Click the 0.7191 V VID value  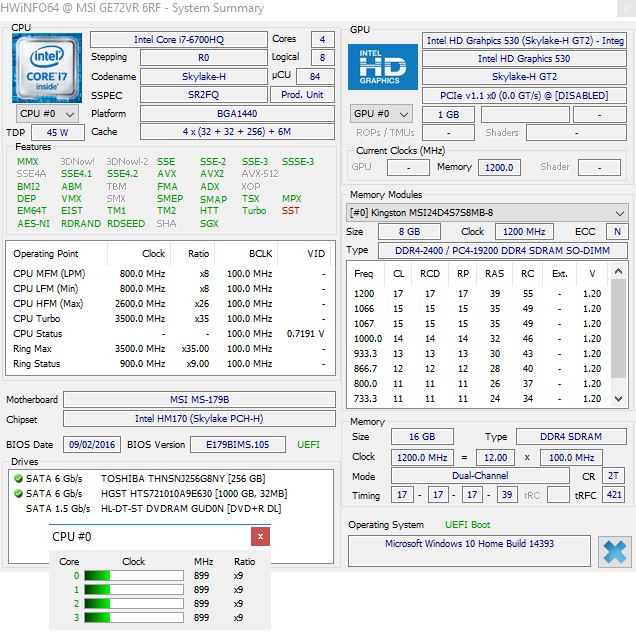click(x=305, y=334)
